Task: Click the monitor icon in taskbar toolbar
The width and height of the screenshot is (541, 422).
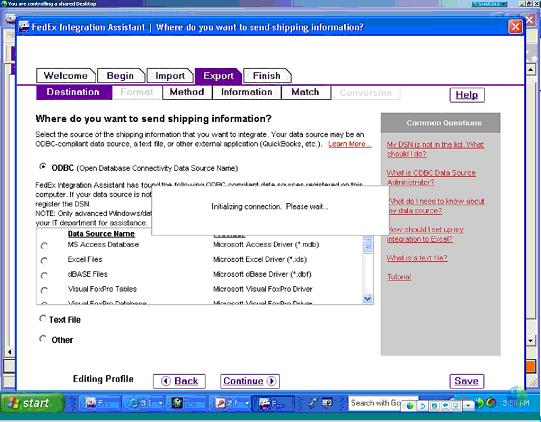Action: [327, 403]
